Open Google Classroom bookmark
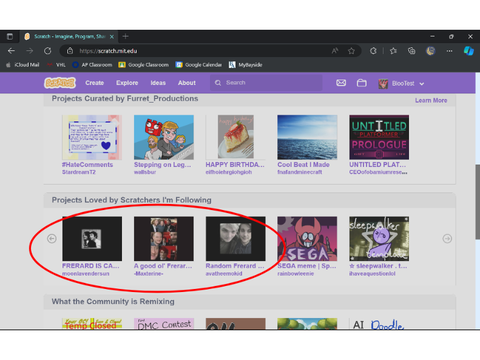This screenshot has width=480, height=360. tap(144, 65)
